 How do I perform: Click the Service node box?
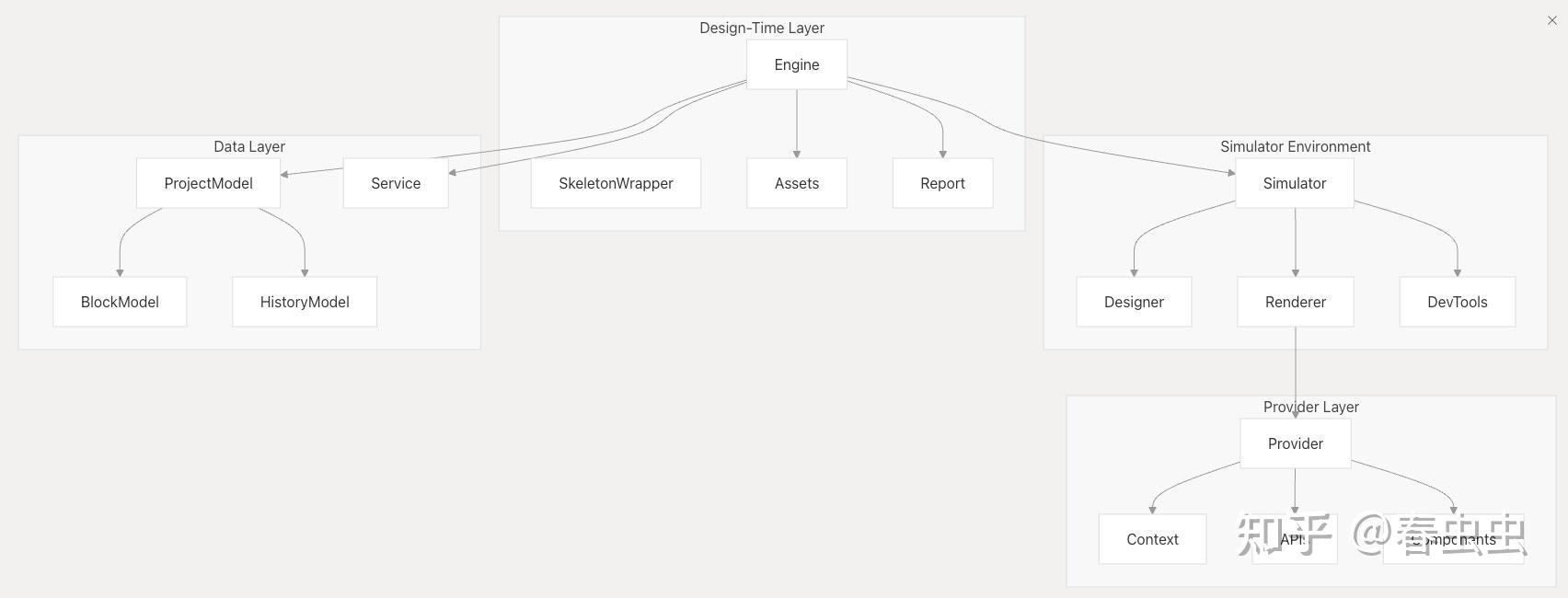pos(396,183)
